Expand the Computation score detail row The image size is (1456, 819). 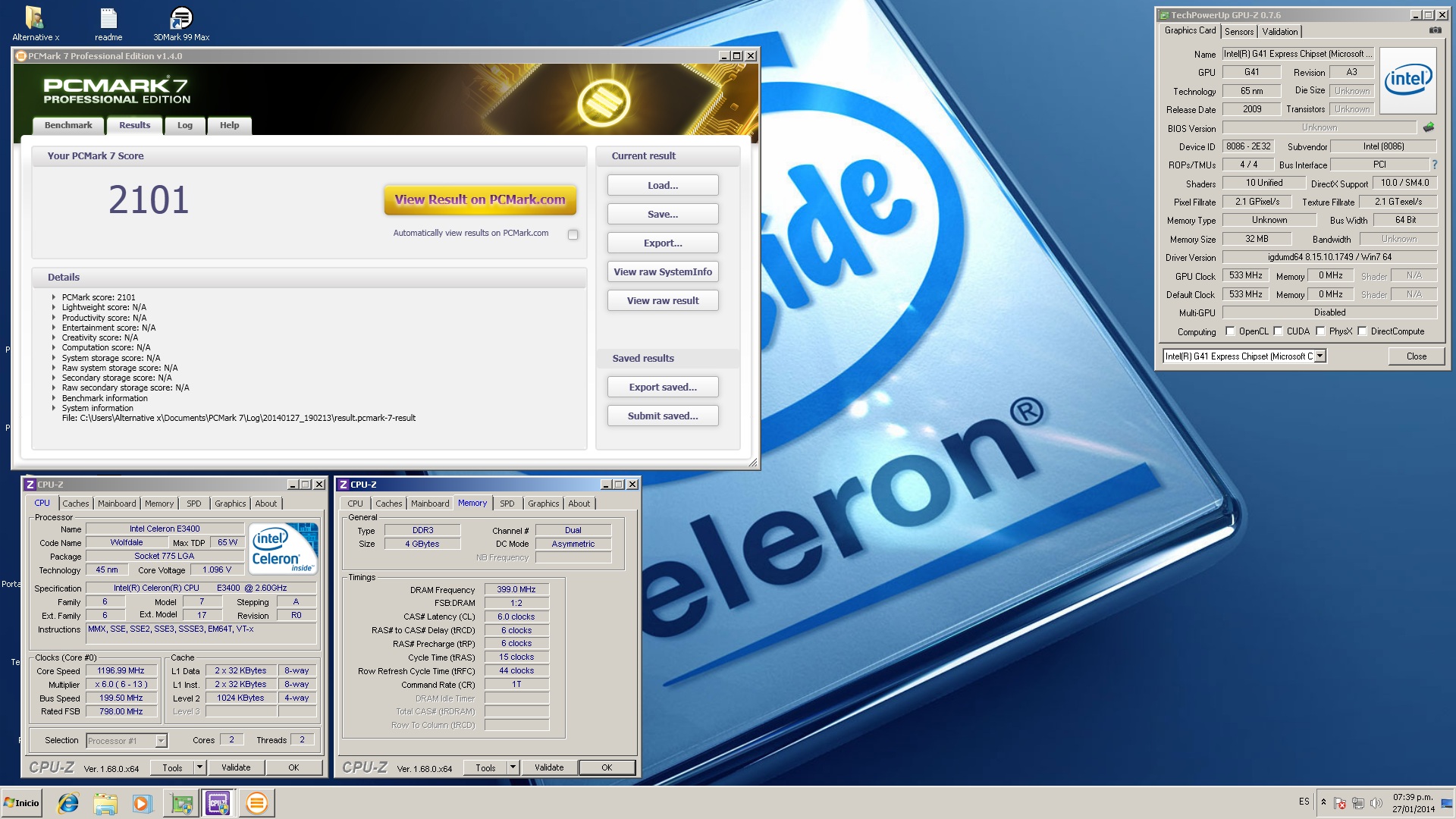click(x=54, y=347)
